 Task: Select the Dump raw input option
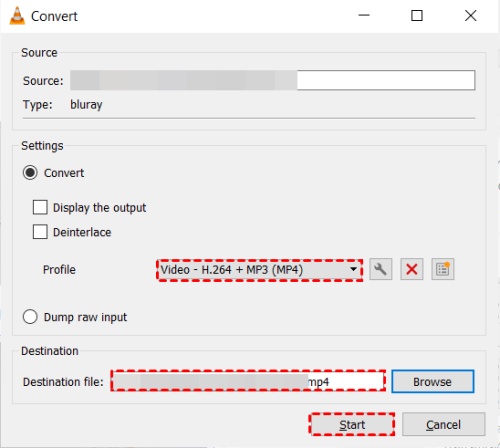click(30, 317)
